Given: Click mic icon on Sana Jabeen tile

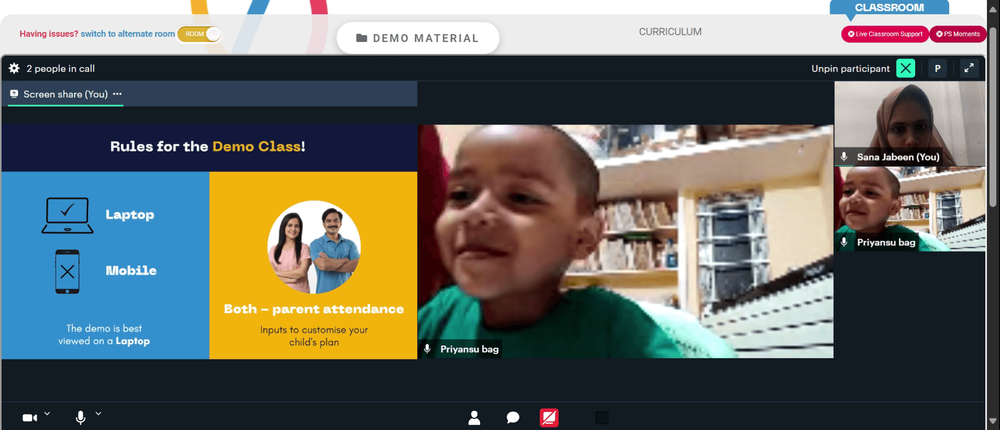Looking at the screenshot, I should (x=844, y=156).
